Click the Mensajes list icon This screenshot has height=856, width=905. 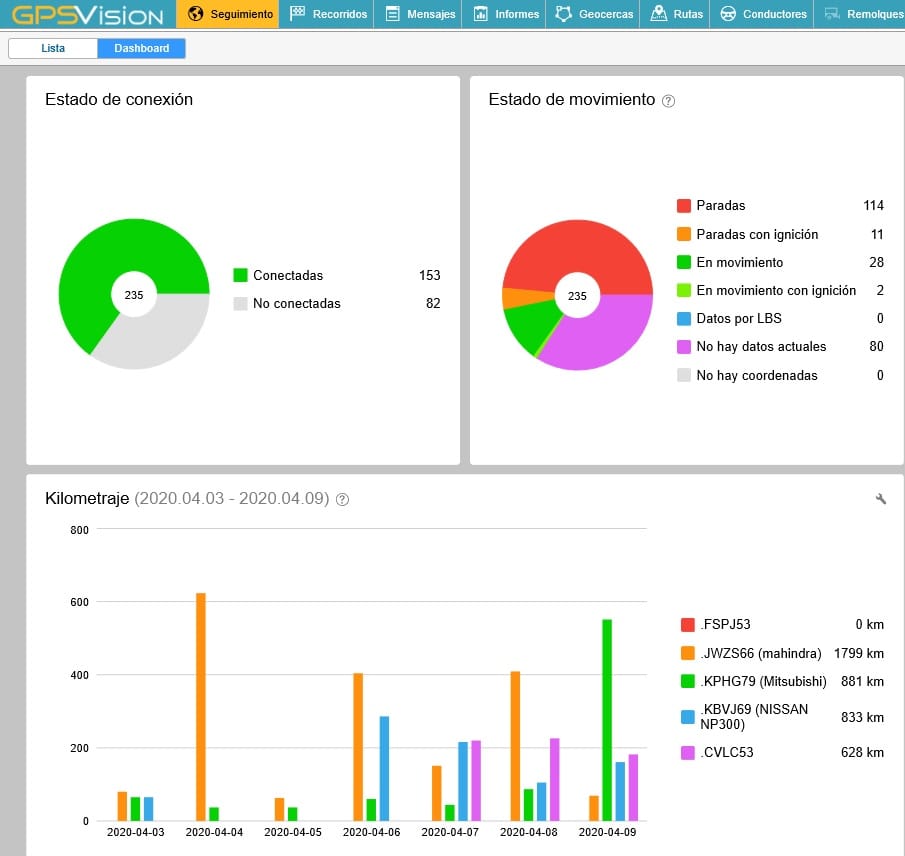point(392,14)
